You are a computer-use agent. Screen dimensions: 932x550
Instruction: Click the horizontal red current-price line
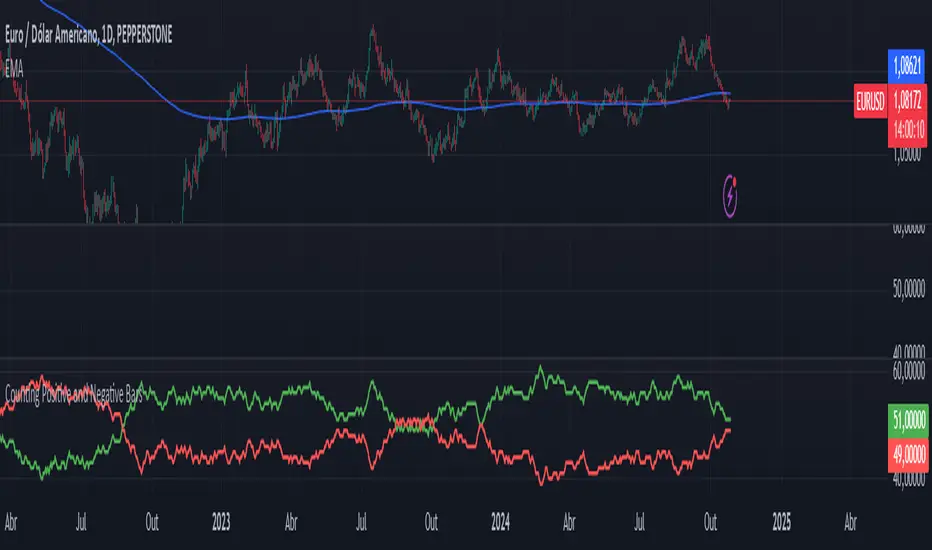tap(426, 102)
